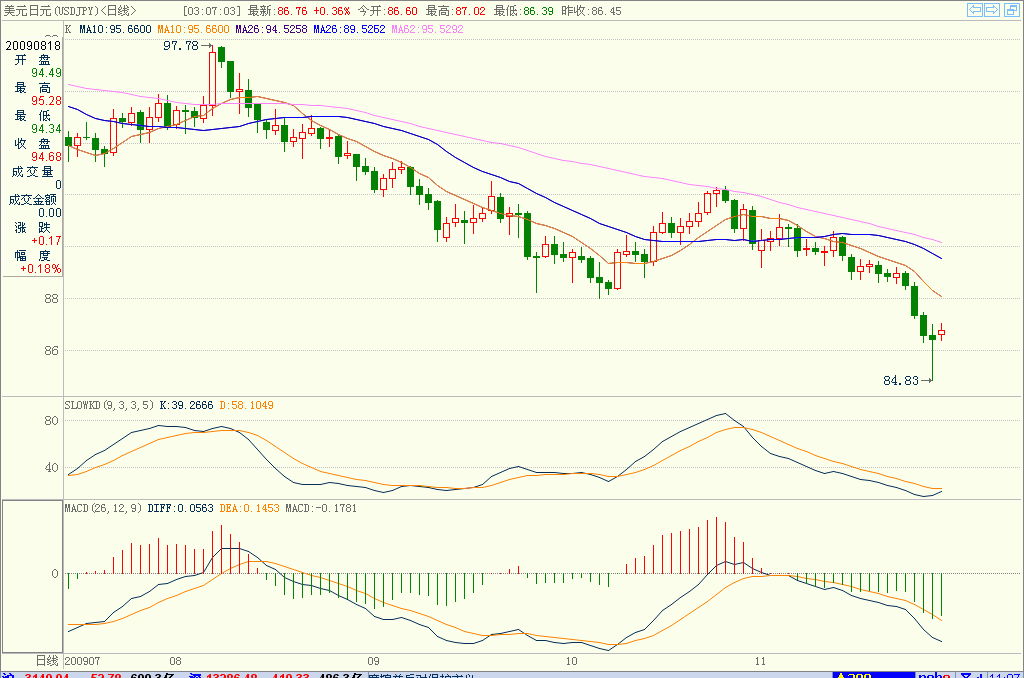
Task: Click the MACD:-0.1781 value
Action: [321, 508]
